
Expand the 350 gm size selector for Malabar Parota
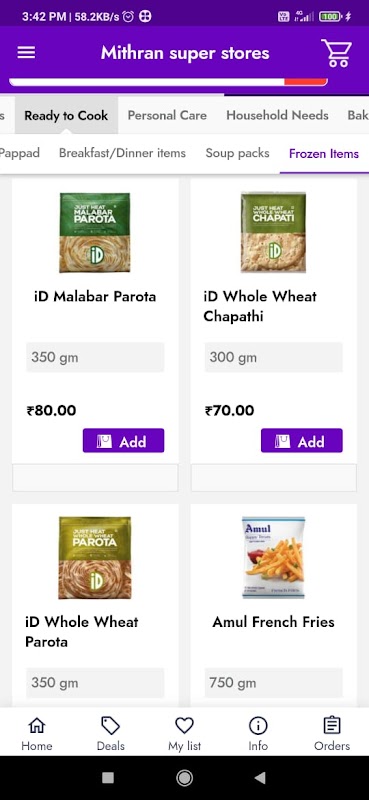(95, 357)
